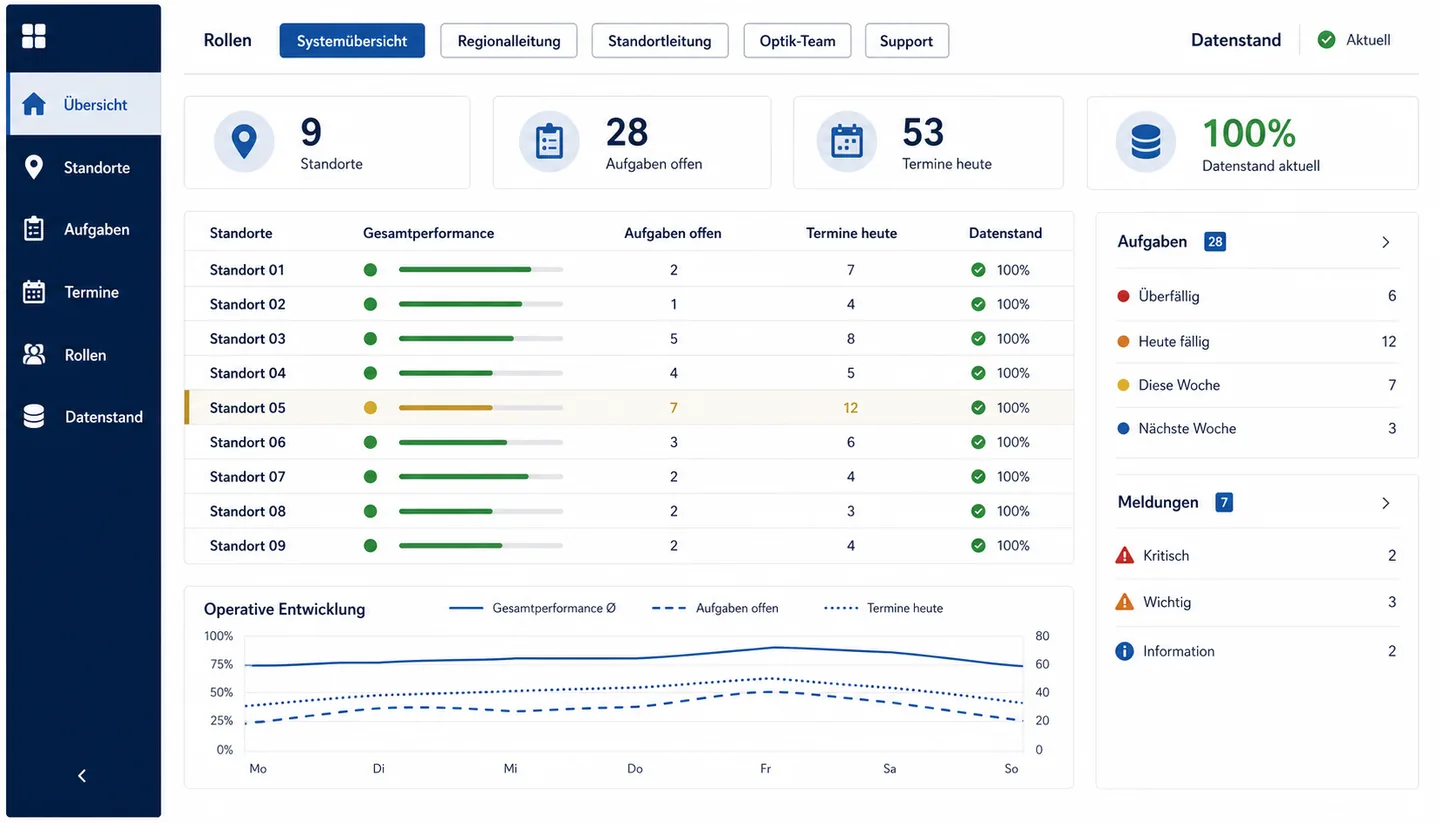Open the Standort 02 row
The width and height of the screenshot is (1440, 823).
(x=629, y=304)
